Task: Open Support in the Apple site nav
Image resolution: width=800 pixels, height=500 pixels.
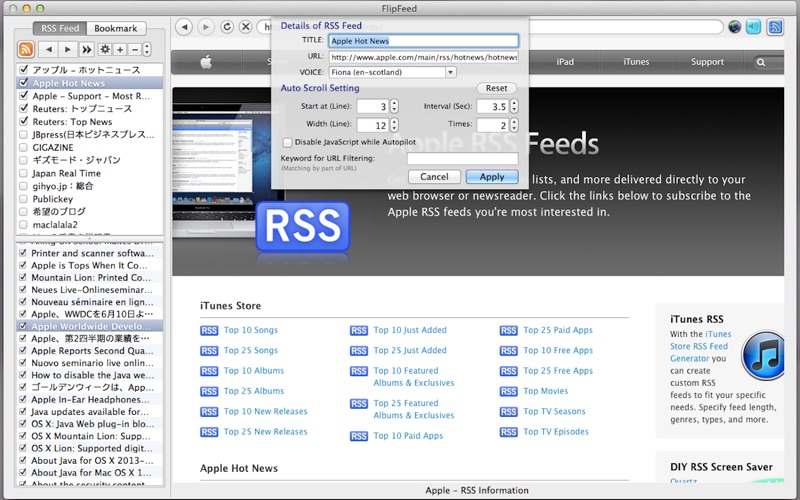Action: pos(707,62)
